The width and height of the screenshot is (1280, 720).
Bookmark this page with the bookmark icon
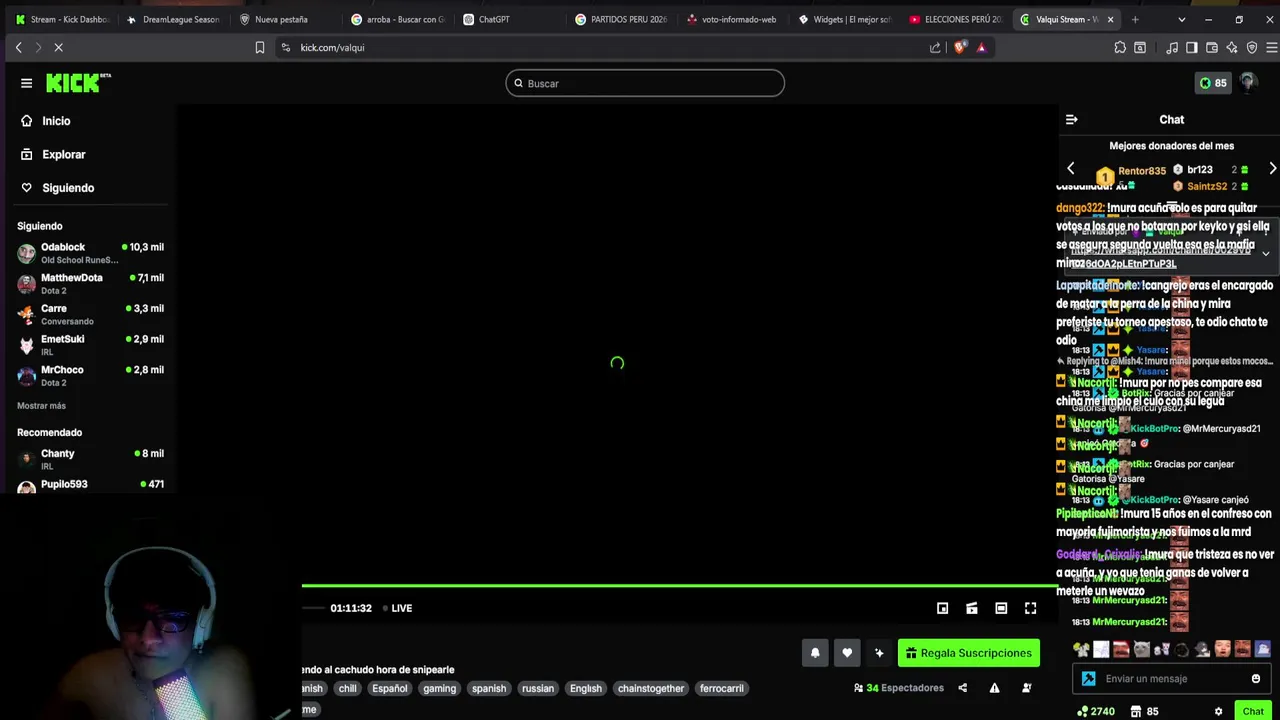260,47
